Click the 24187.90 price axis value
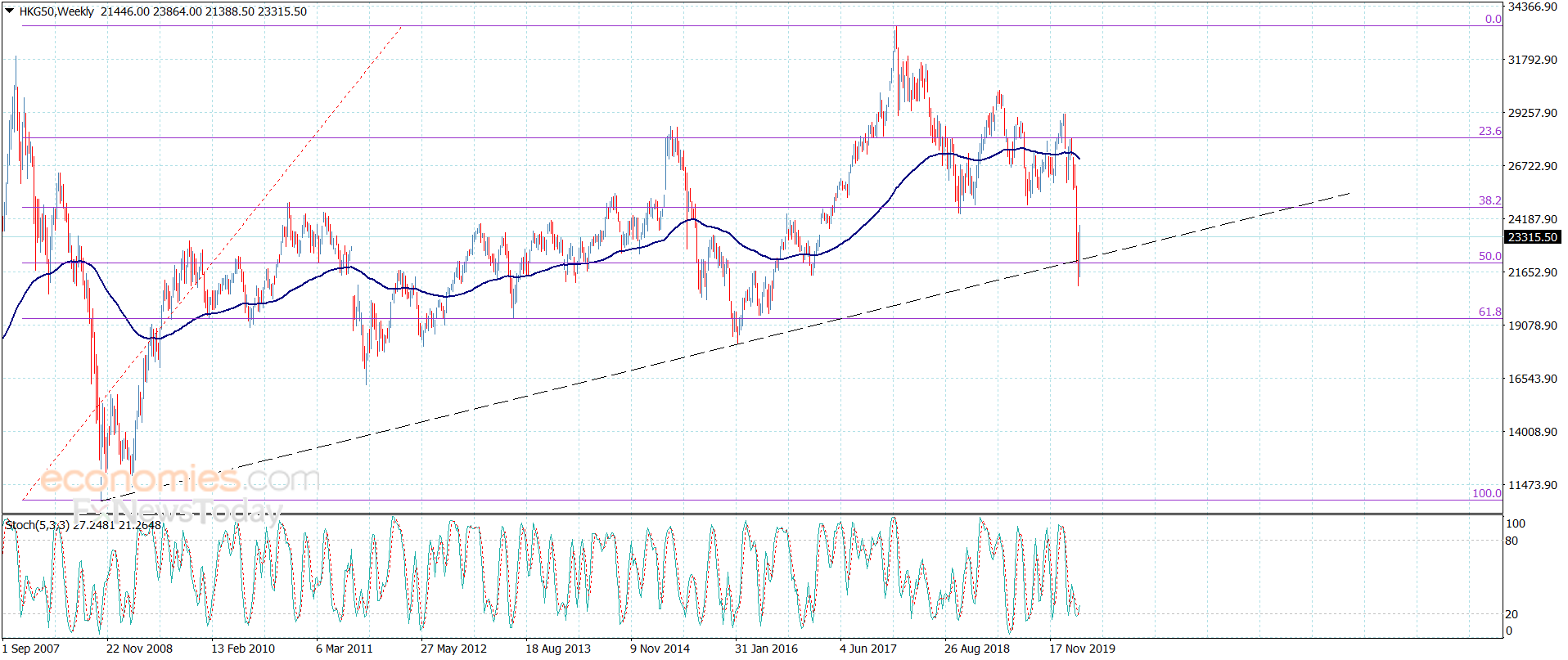 tap(1533, 219)
